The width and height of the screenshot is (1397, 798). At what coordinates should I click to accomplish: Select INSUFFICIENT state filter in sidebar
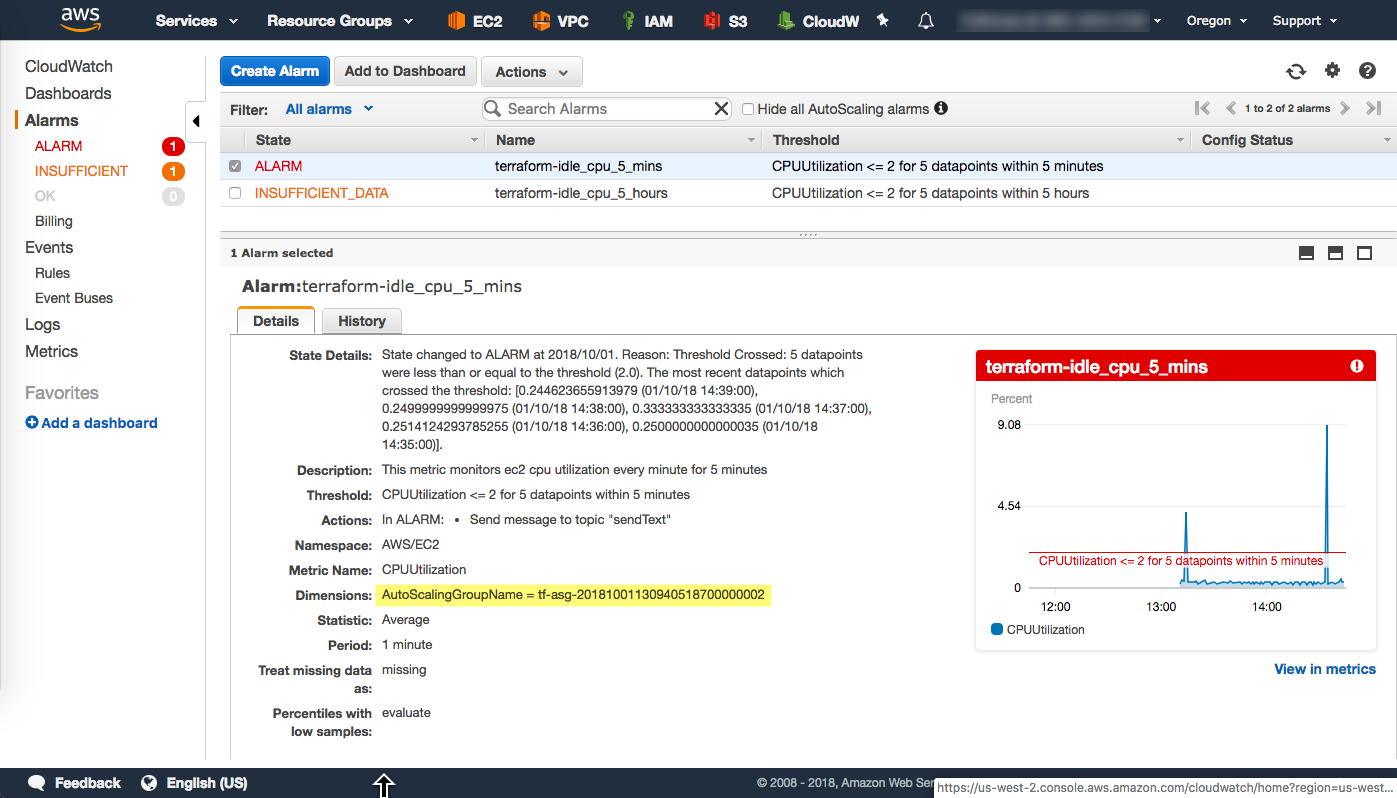(81, 171)
